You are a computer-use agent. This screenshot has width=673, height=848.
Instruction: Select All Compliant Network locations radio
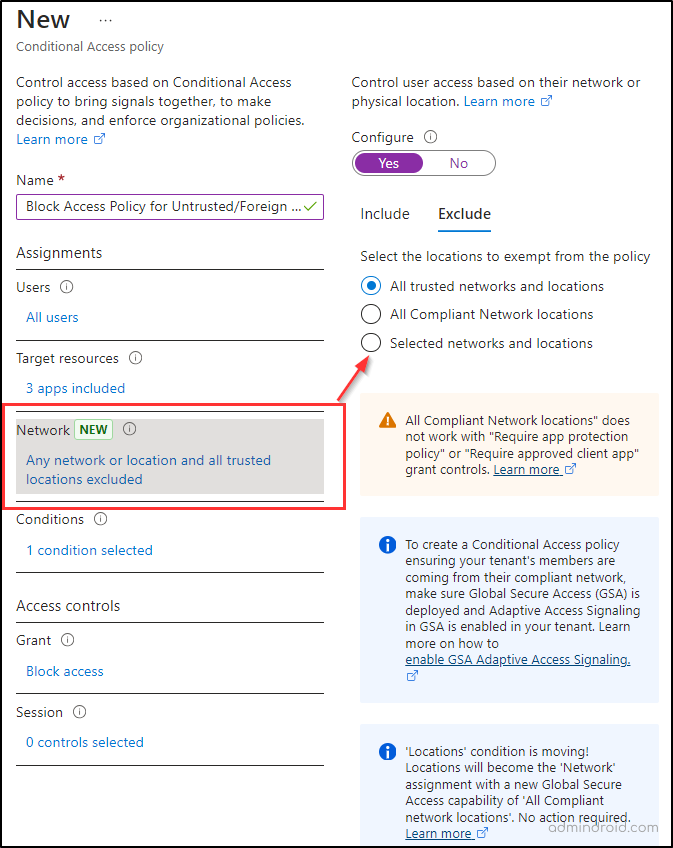(371, 314)
